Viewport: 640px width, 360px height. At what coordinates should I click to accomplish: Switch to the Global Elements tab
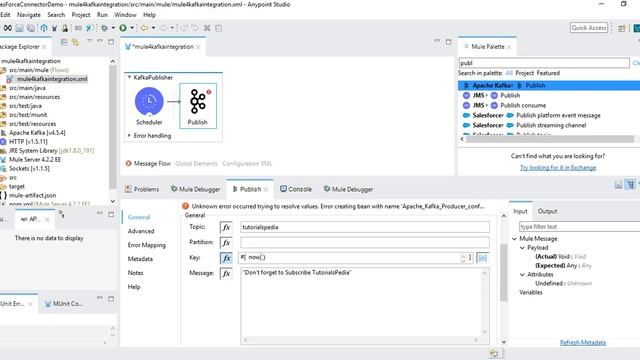tap(196, 164)
